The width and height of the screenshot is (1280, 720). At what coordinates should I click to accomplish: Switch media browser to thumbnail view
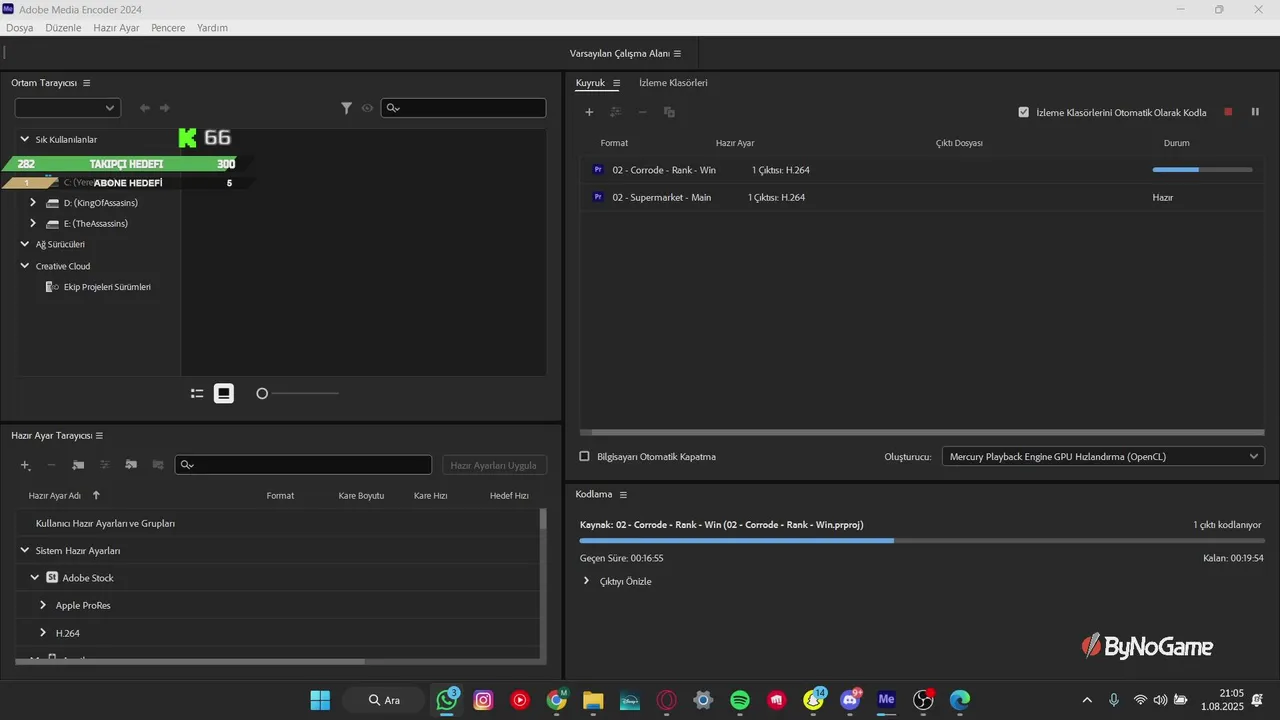[224, 394]
